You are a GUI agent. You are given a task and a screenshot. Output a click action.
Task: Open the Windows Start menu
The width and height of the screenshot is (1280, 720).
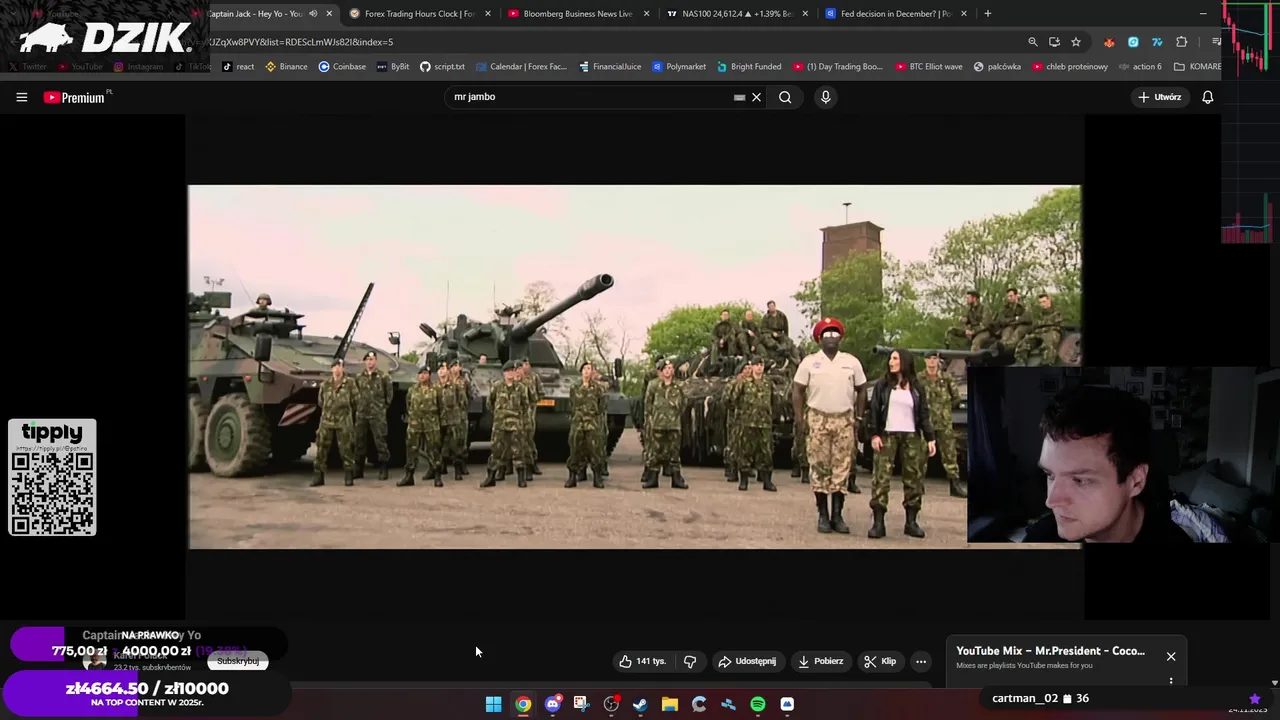[x=493, y=704]
